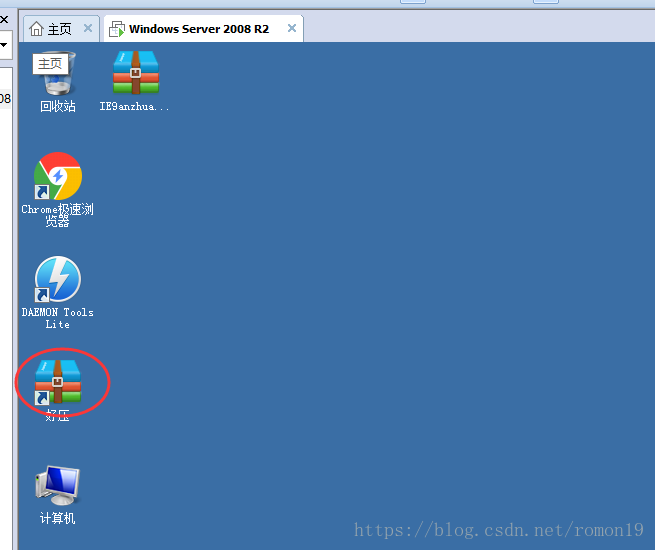655x550 pixels.
Task: Close the left sidebar panel with X
Action: coord(4,19)
